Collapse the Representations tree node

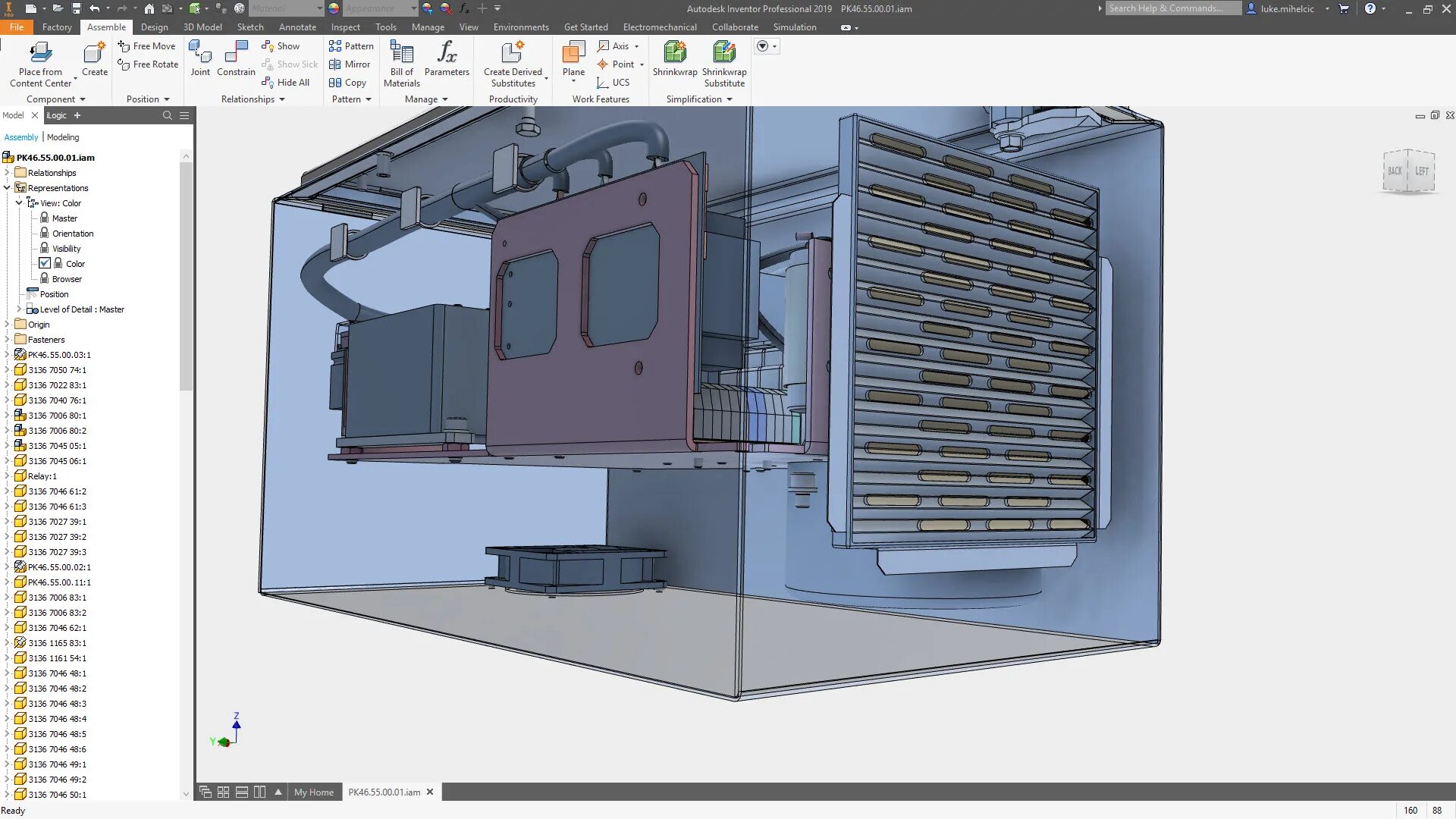click(x=8, y=187)
